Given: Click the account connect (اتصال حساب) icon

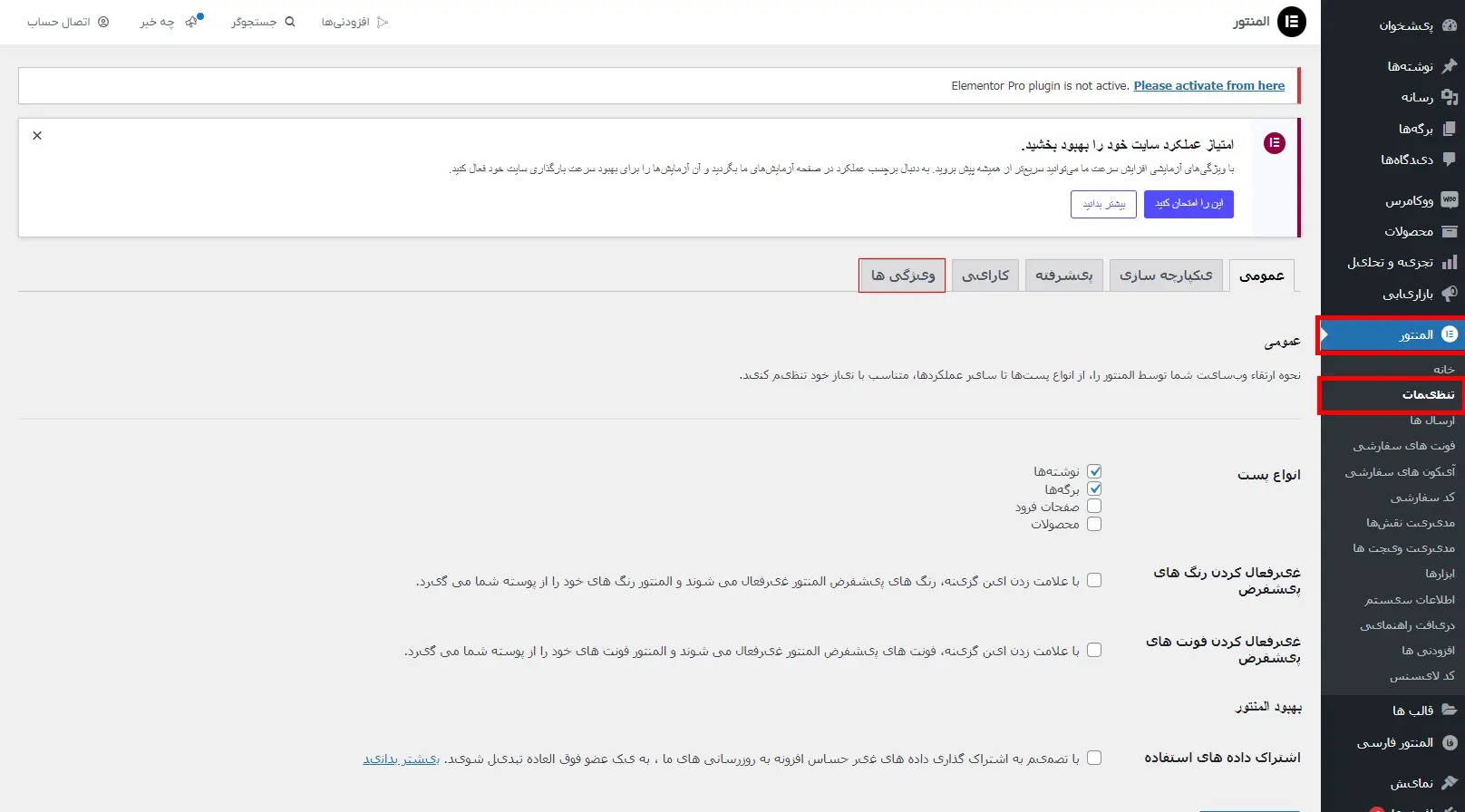Looking at the screenshot, I should (x=103, y=22).
